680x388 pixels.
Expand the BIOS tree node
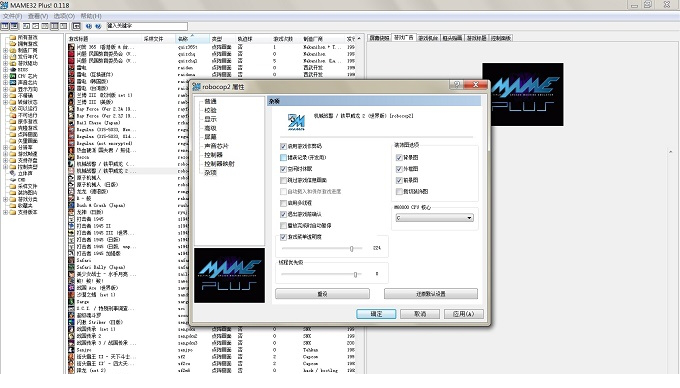(x=5, y=69)
